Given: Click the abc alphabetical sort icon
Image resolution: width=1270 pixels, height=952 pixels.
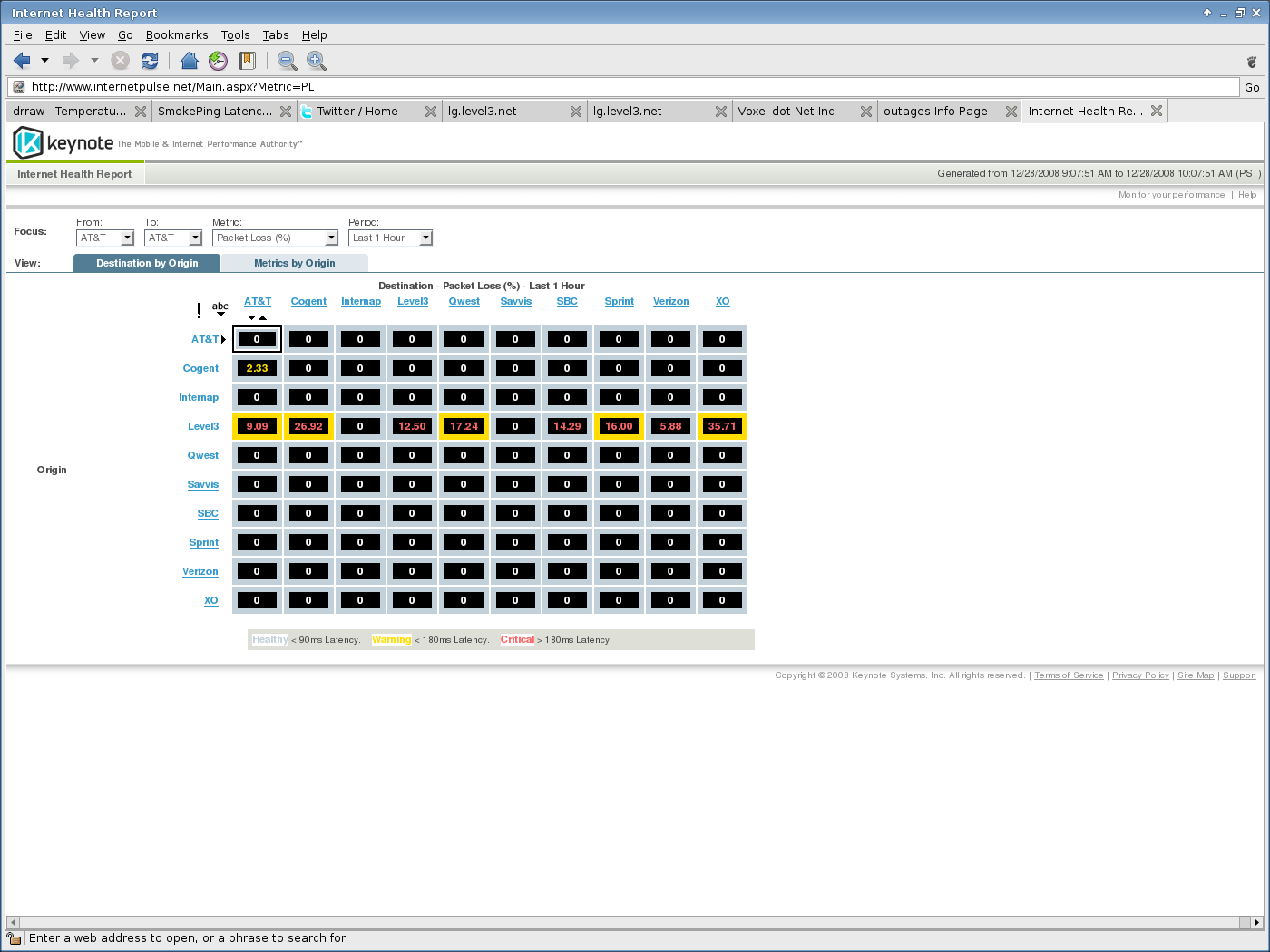Looking at the screenshot, I should point(220,308).
